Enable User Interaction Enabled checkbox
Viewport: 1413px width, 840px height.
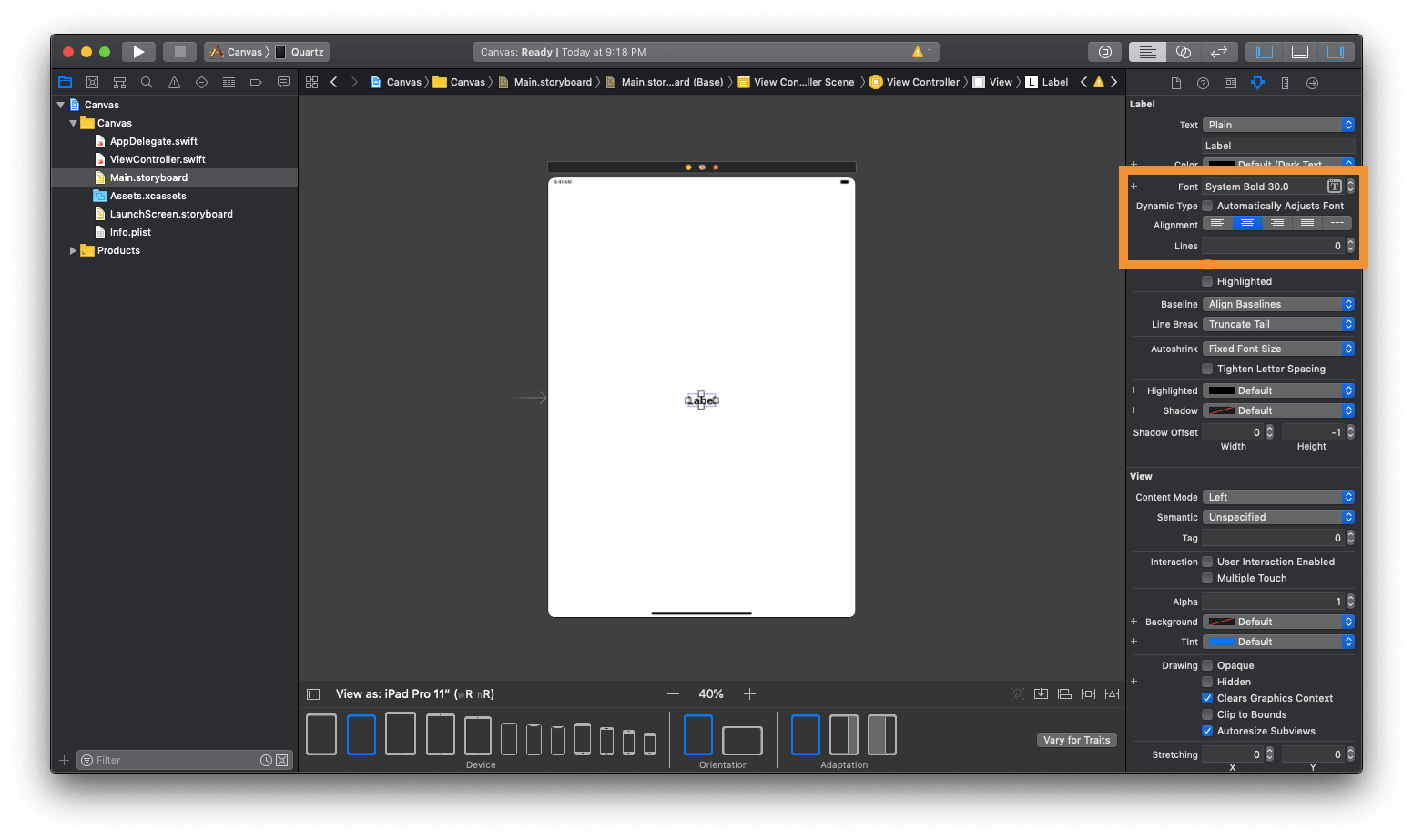point(1207,562)
